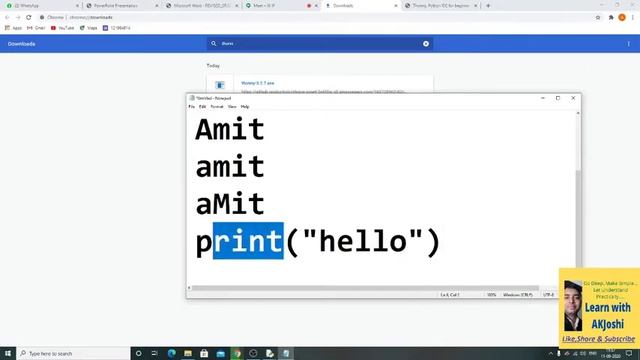Image resolution: width=640 pixels, height=360 pixels.
Task: Open the Chrome three-dot menu
Action: coord(633,18)
